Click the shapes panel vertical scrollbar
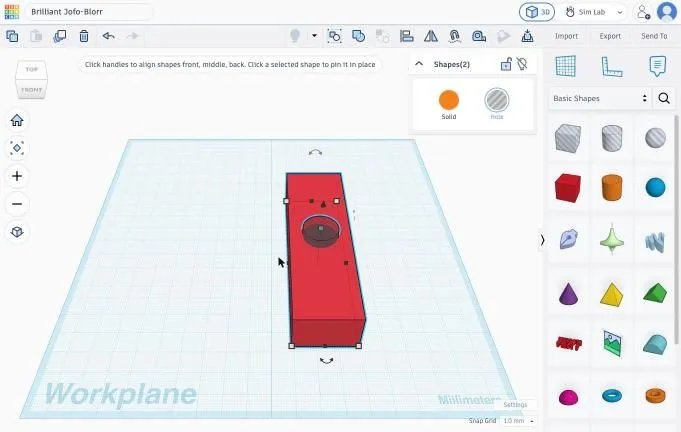The image size is (681, 432). click(676, 228)
